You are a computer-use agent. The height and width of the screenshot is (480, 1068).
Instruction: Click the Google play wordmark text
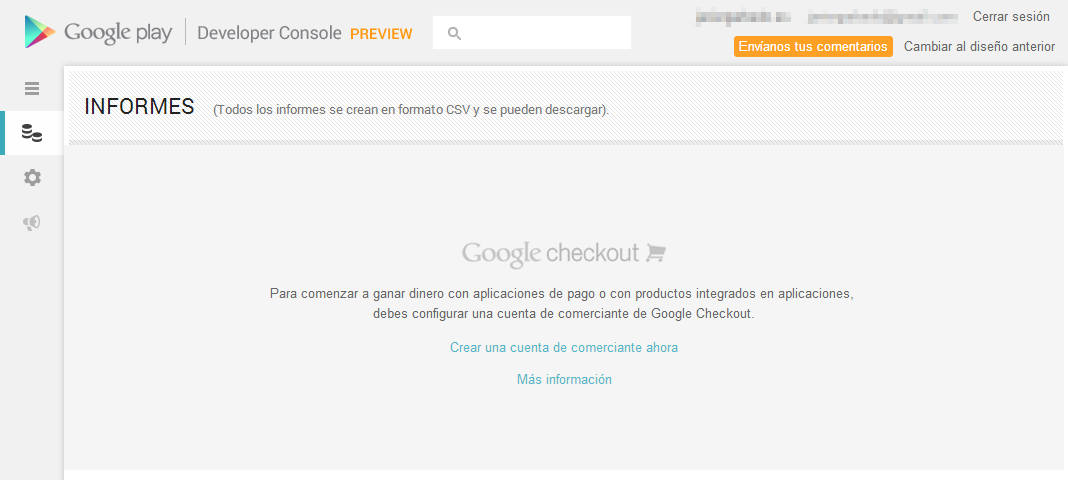118,33
